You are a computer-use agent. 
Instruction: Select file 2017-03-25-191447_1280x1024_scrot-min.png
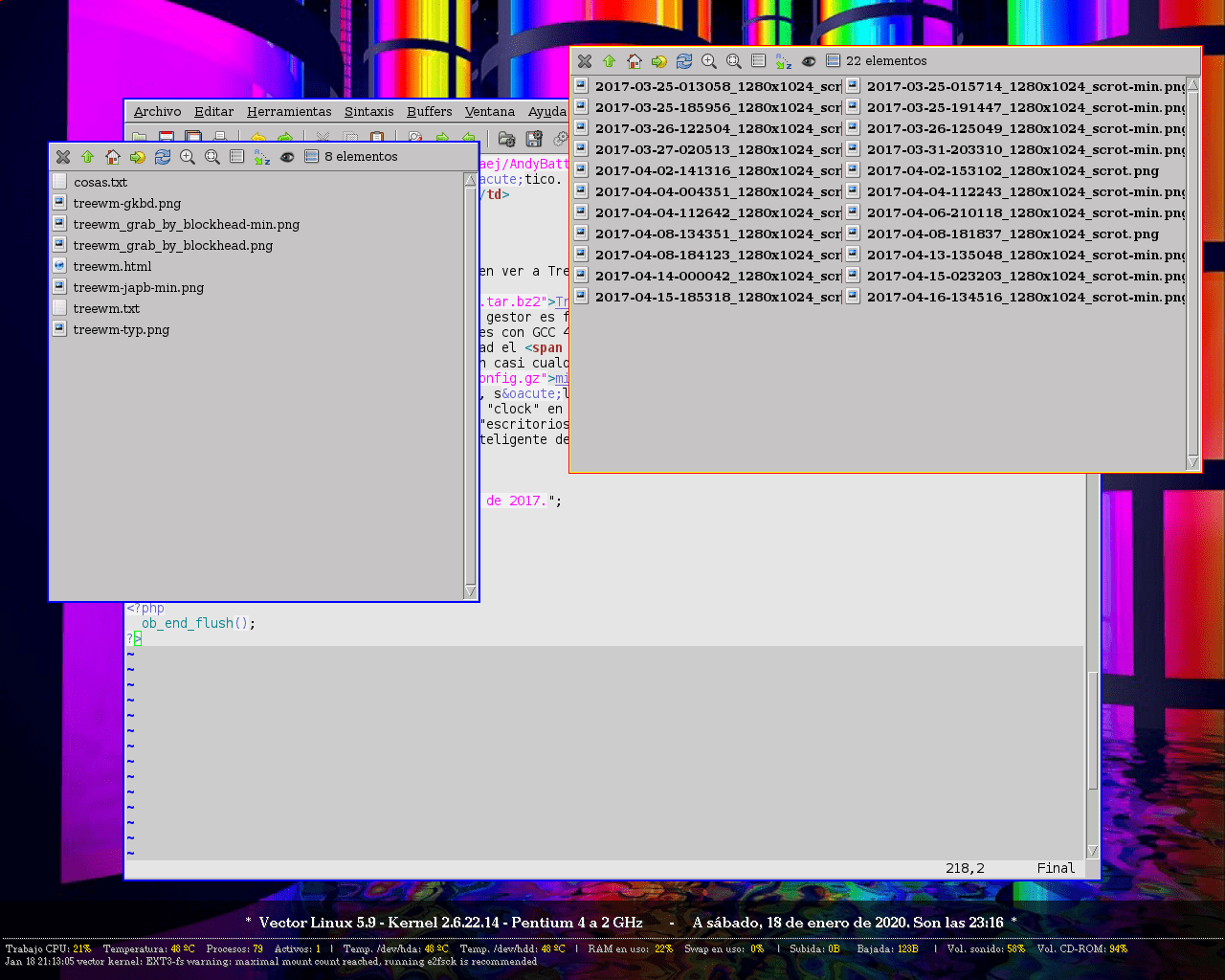[1015, 107]
